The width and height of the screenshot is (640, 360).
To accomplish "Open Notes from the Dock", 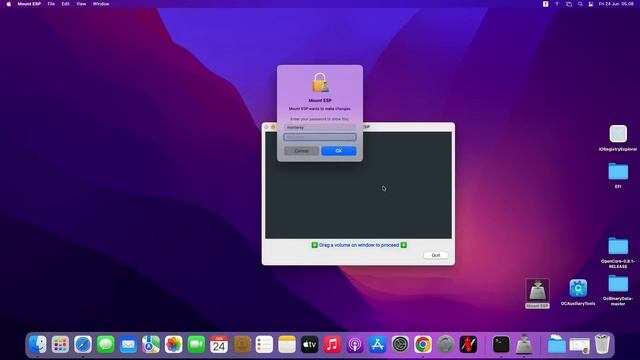I will tap(287, 344).
